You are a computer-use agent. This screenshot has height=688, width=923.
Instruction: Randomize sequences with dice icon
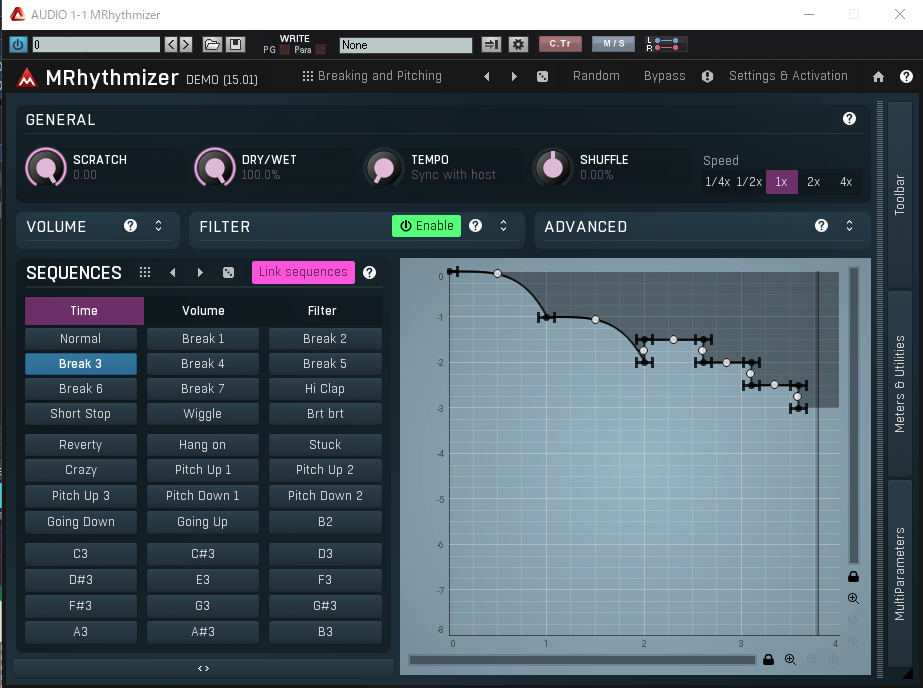[x=228, y=272]
